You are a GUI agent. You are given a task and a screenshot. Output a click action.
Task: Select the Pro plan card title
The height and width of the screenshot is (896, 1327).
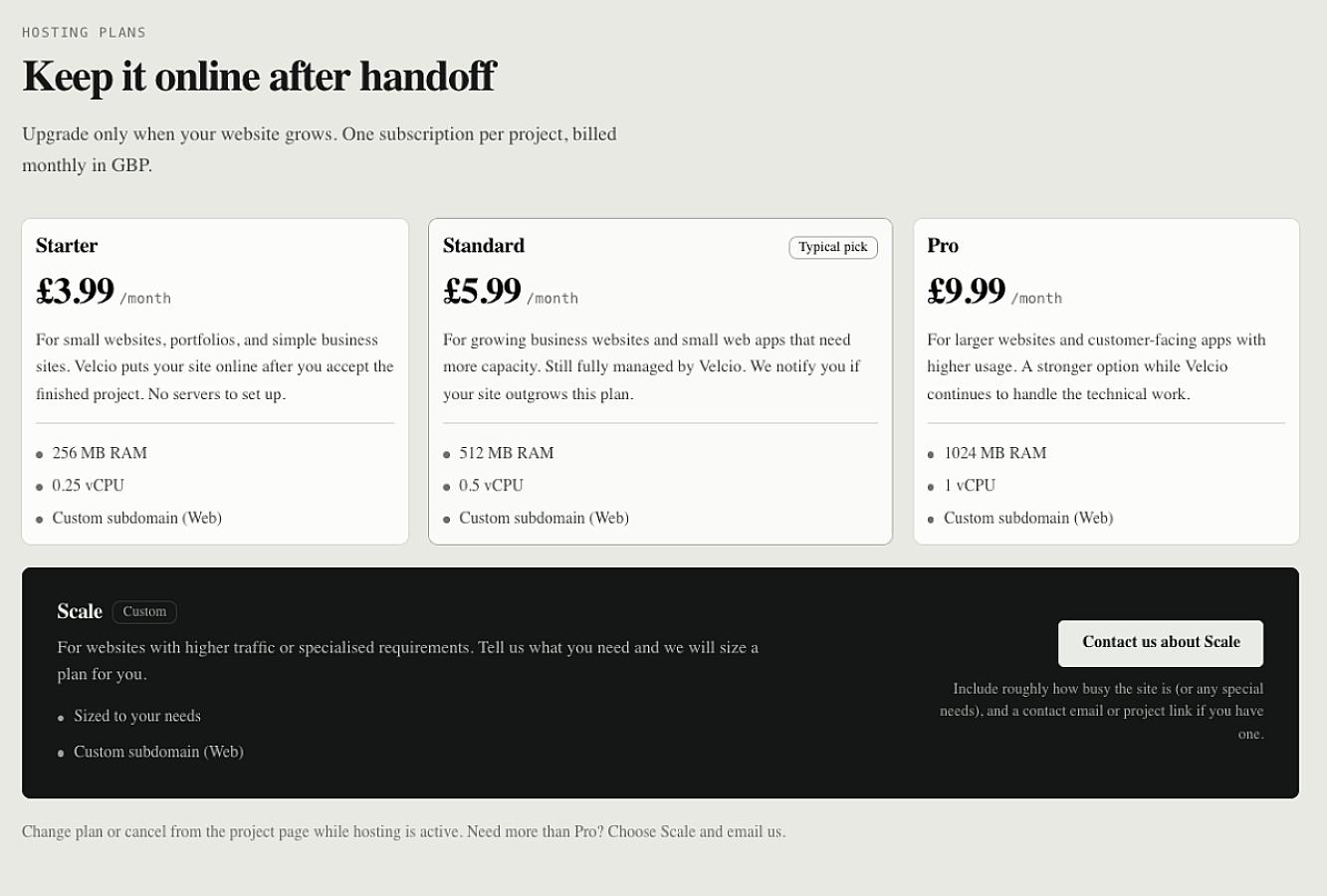tap(943, 246)
